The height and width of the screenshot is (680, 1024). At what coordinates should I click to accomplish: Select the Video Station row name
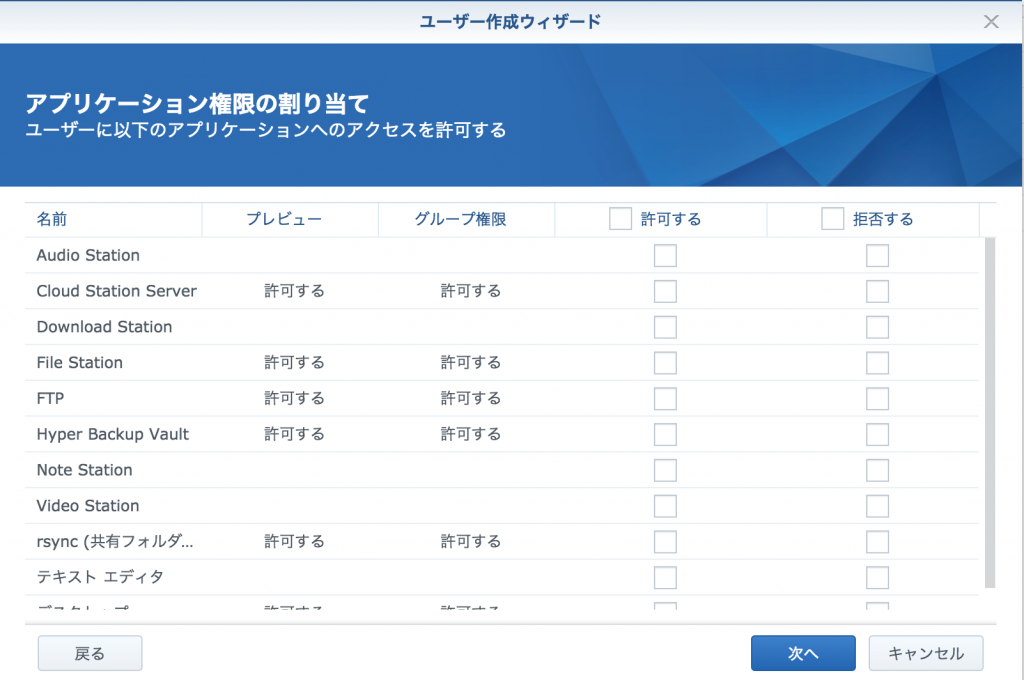point(88,506)
